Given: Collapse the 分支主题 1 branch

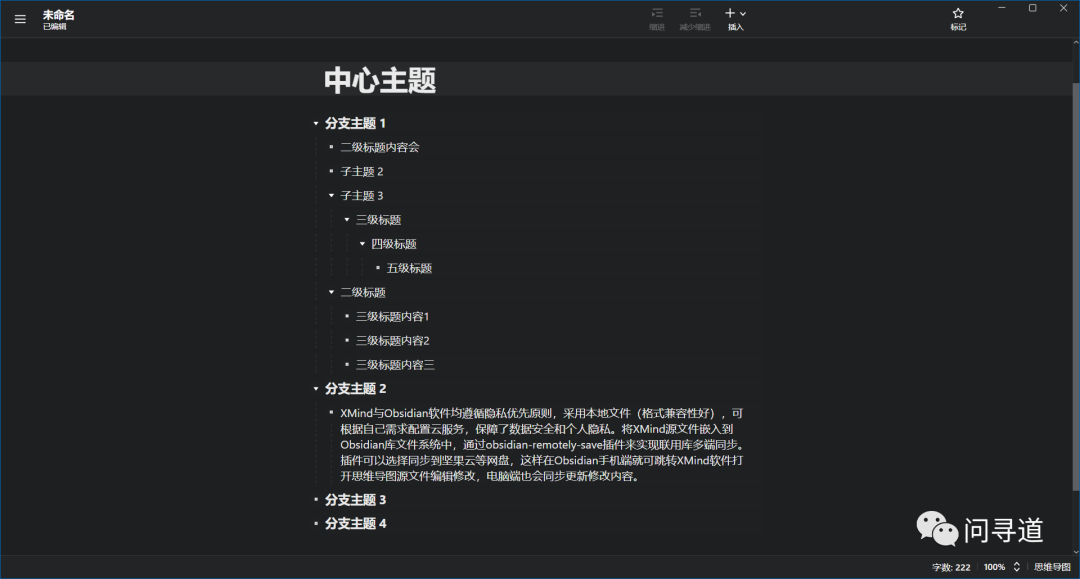Looking at the screenshot, I should 315,123.
